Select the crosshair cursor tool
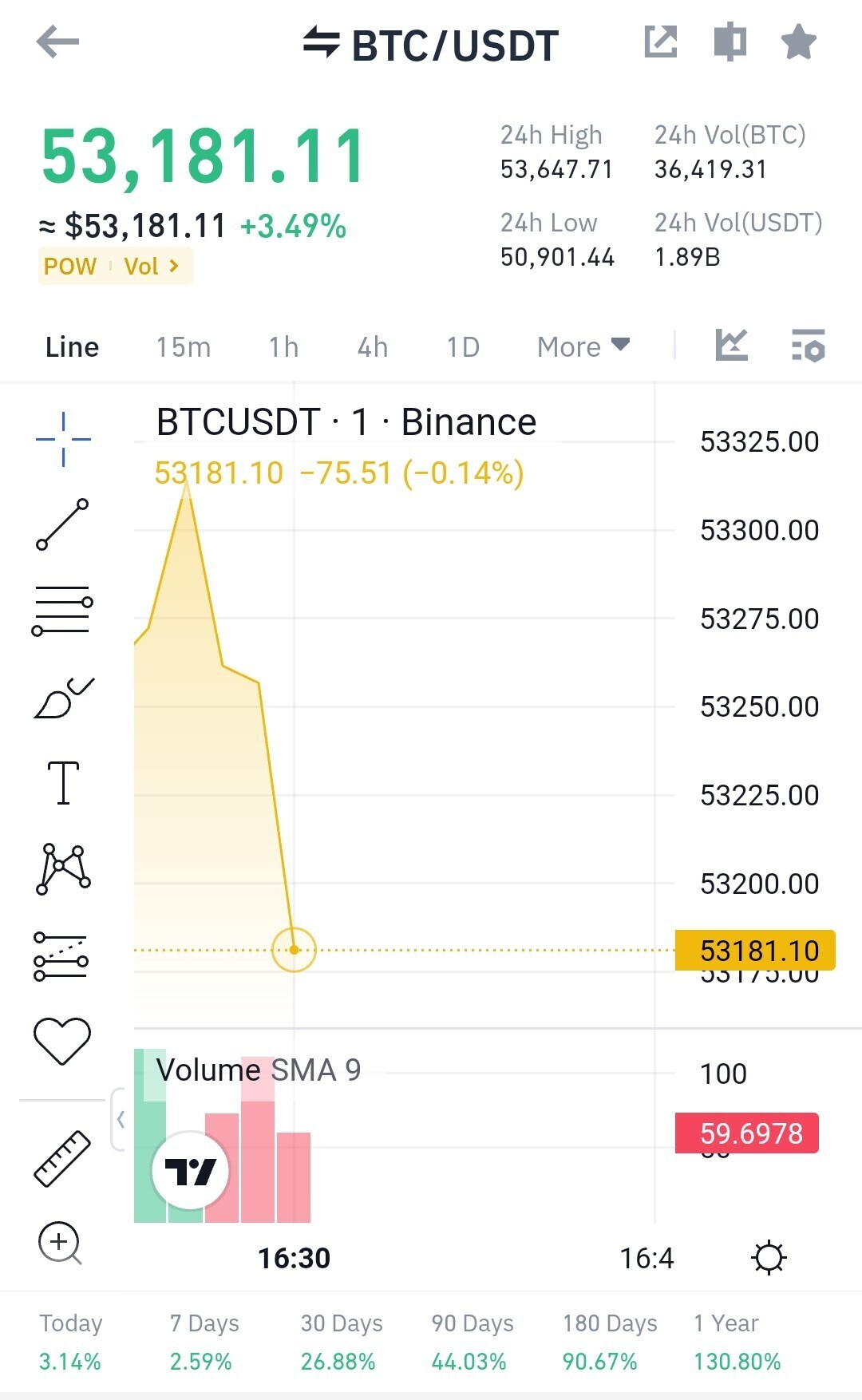Image resolution: width=862 pixels, height=1400 pixels. point(63,439)
